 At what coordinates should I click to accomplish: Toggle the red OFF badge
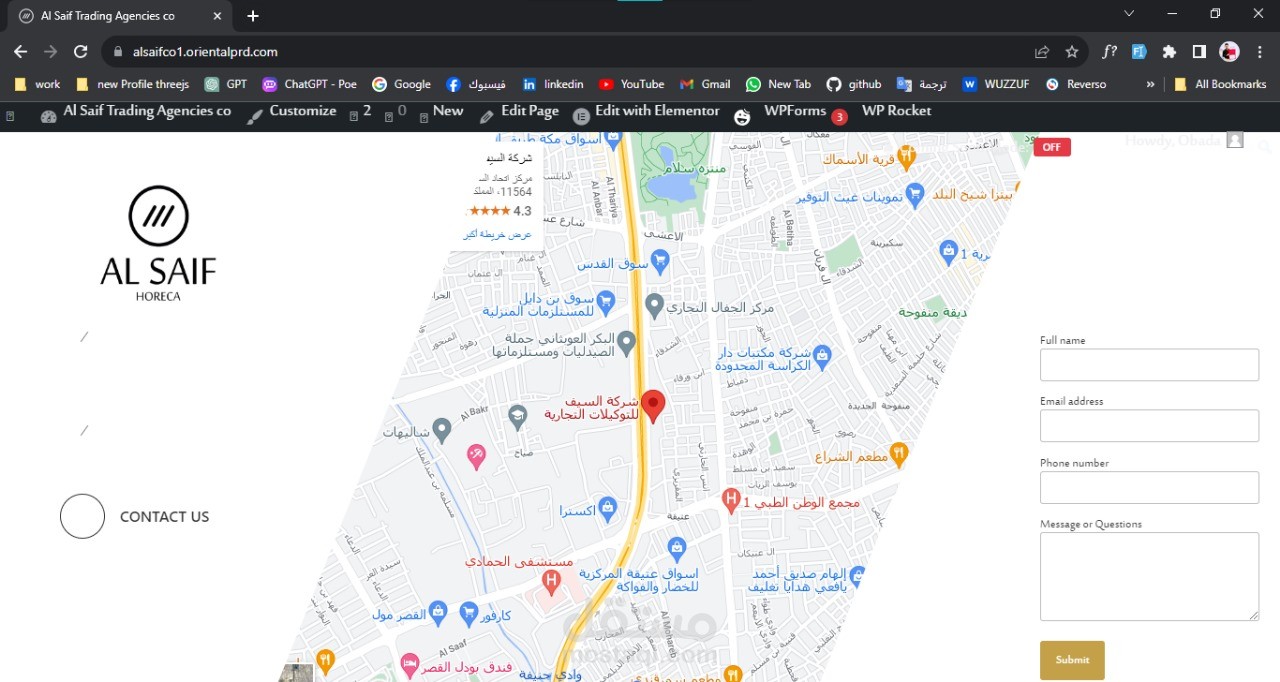pos(1052,147)
